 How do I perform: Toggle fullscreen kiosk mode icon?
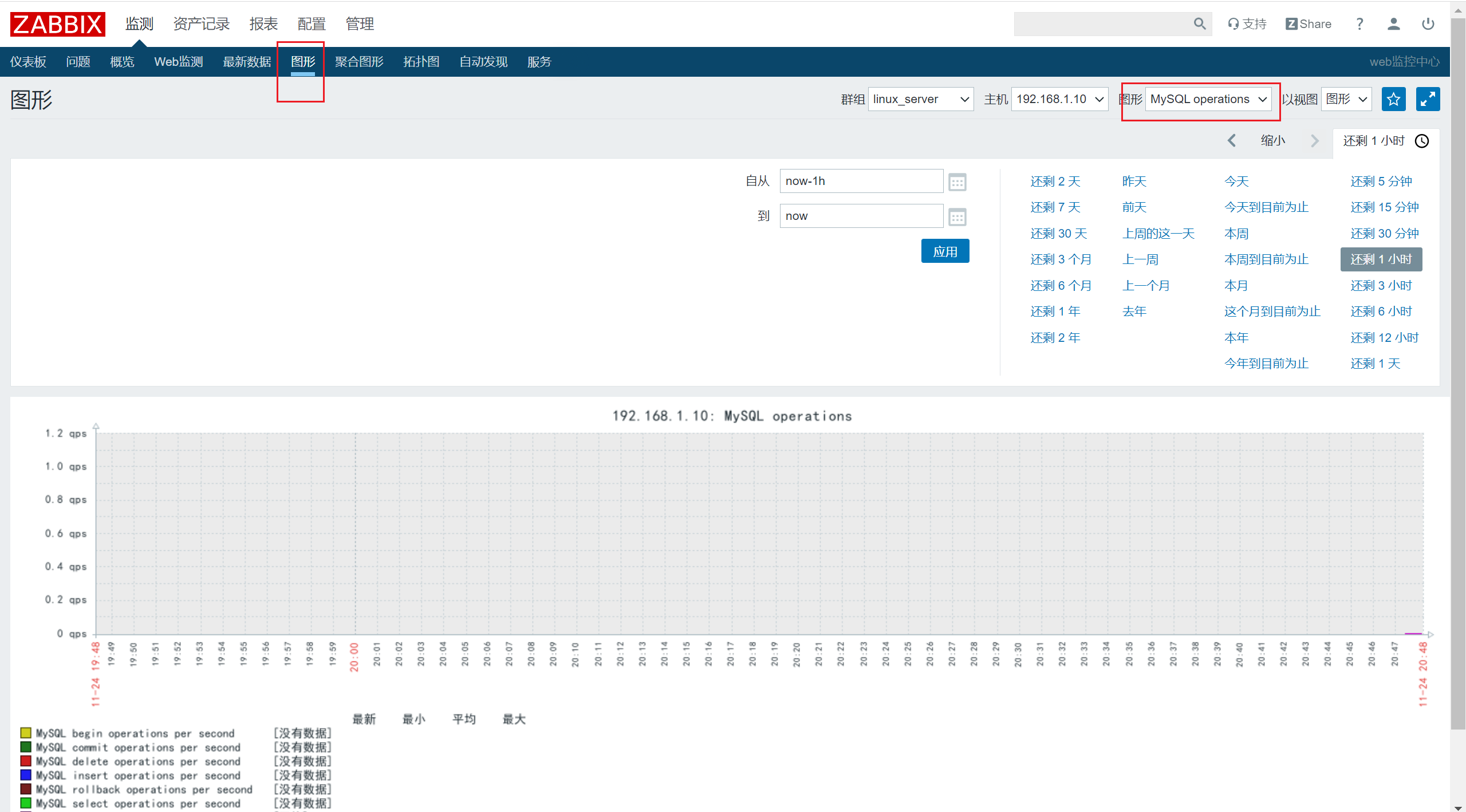(1428, 99)
